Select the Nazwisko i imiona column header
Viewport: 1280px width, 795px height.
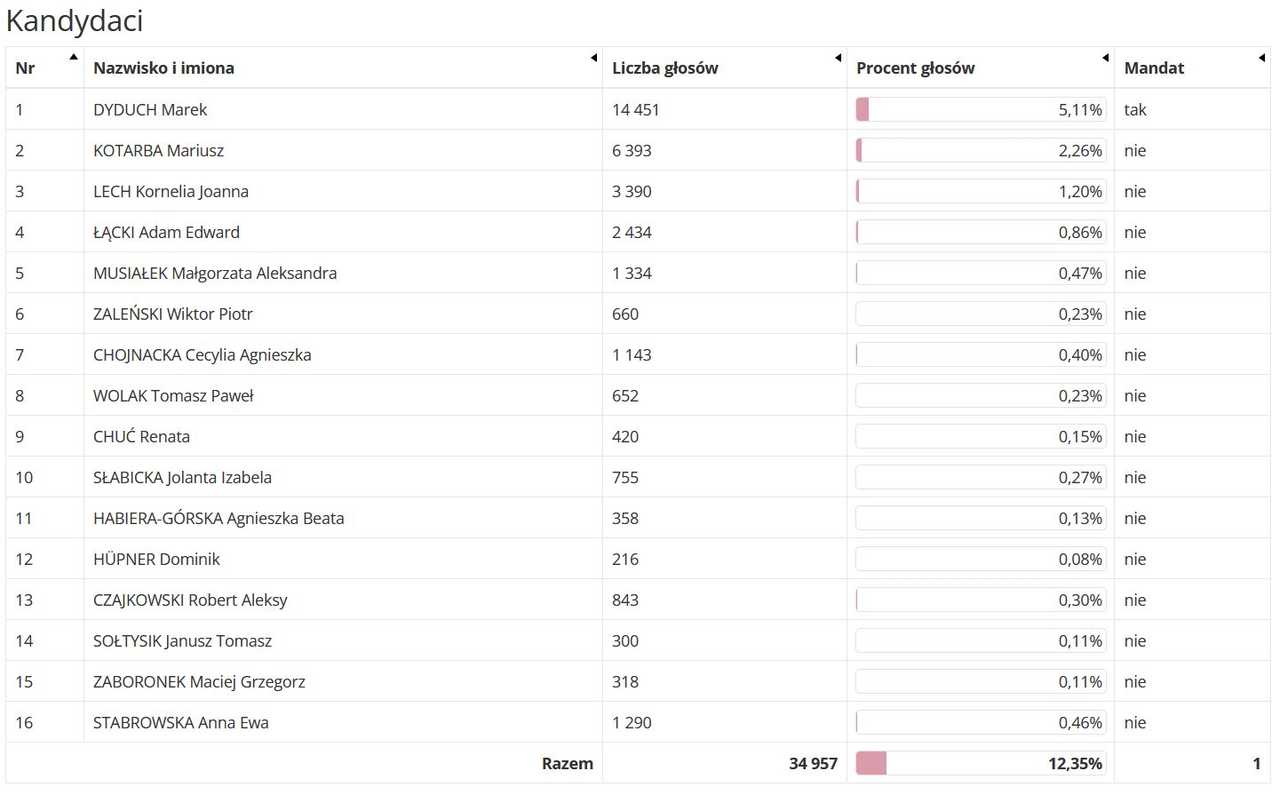click(x=343, y=68)
